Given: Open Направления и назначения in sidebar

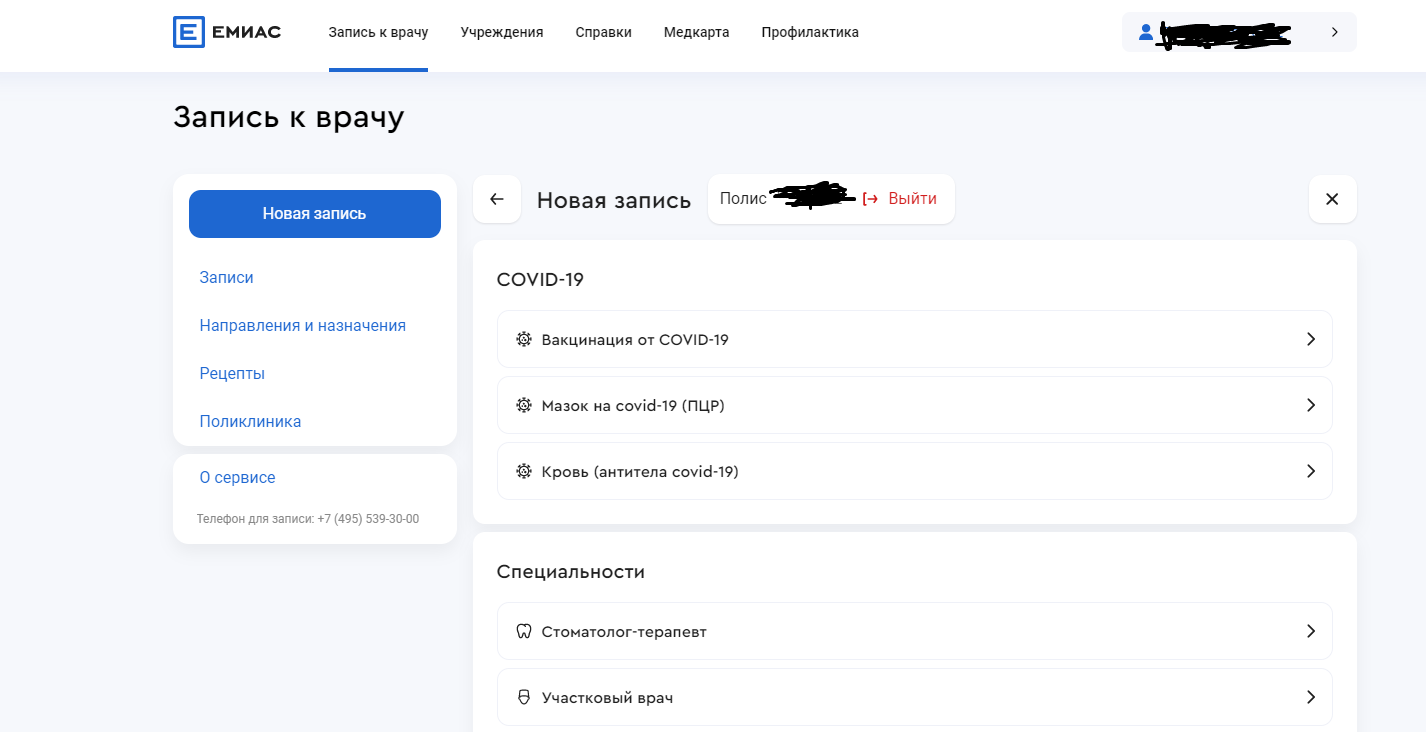Looking at the screenshot, I should (x=302, y=326).
